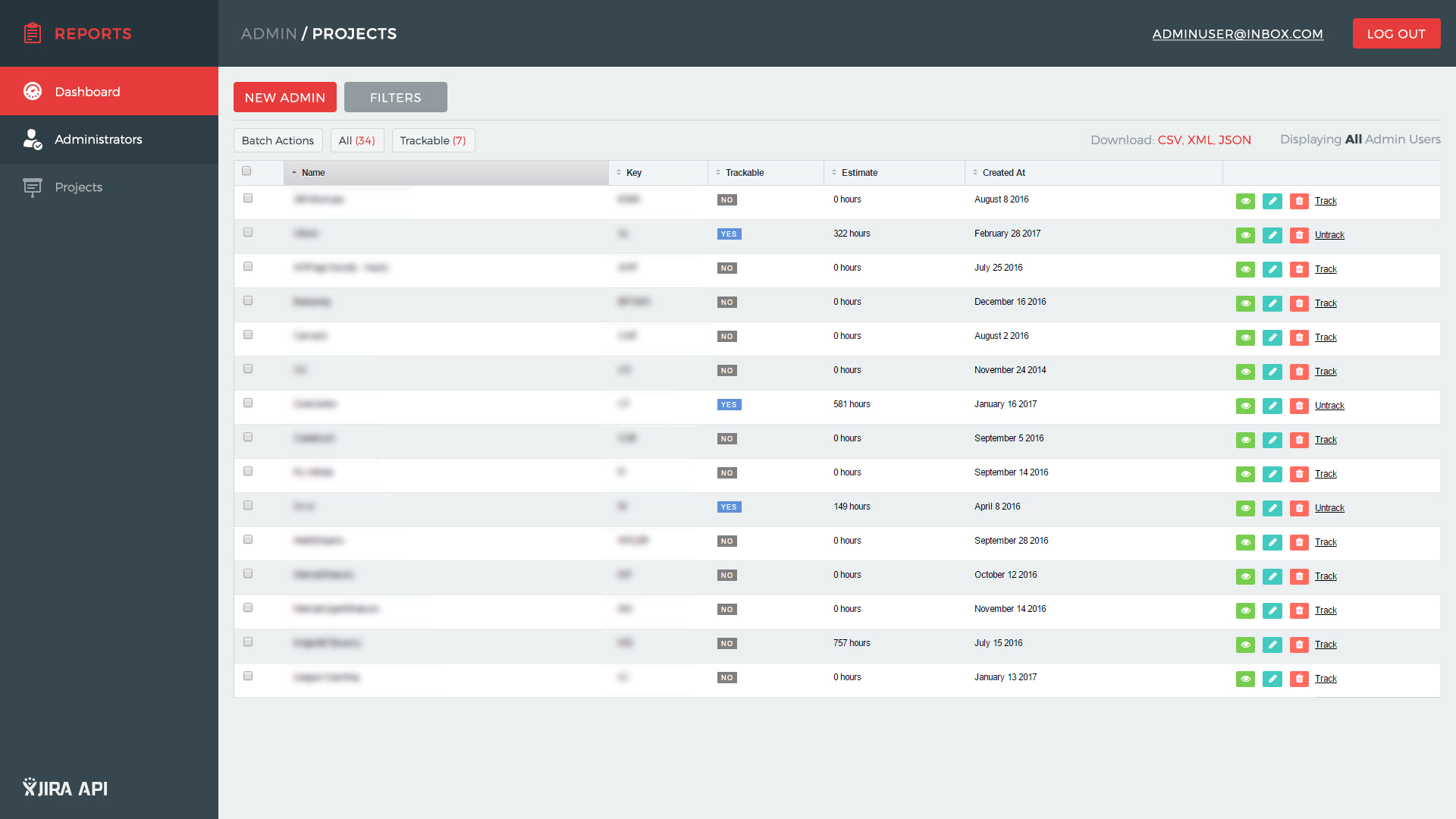1456x819 pixels.
Task: Click the green view icon on seventh row
Action: (1245, 405)
